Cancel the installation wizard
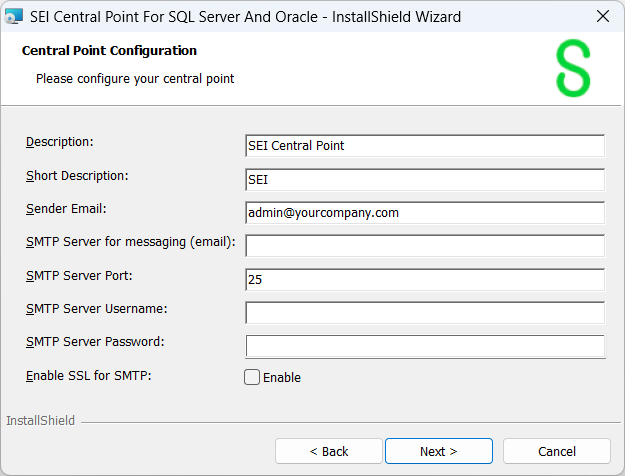The image size is (625, 476). 557,451
